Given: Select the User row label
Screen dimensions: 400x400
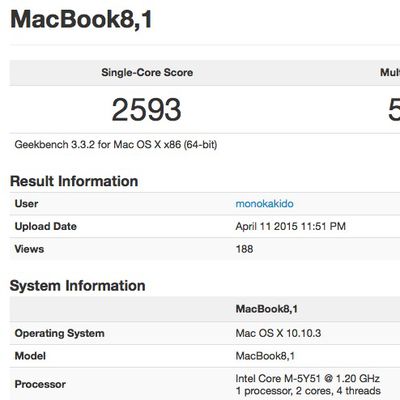Looking at the screenshot, I should (26, 204).
